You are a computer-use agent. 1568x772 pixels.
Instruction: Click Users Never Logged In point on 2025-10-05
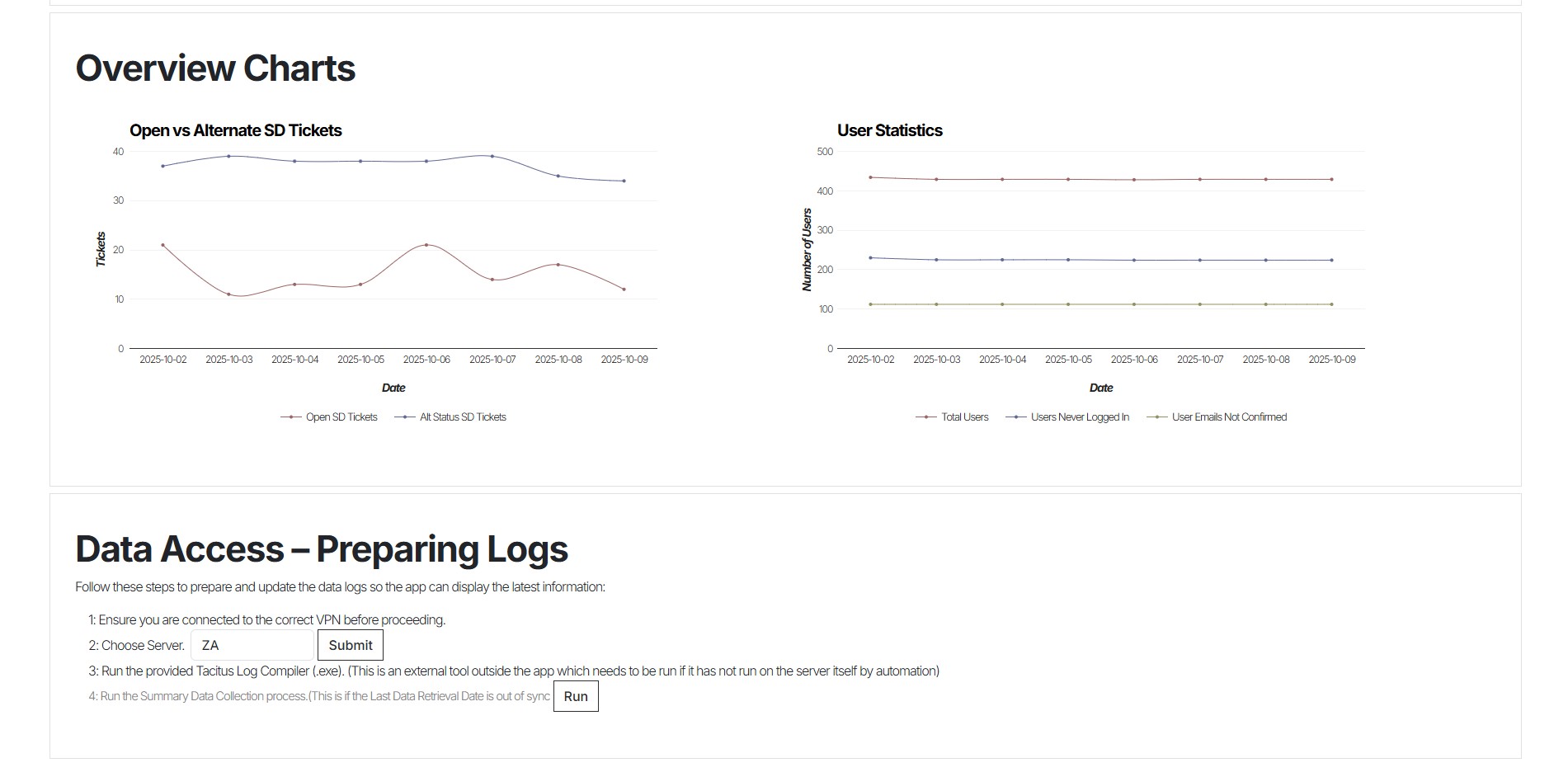pos(1068,260)
